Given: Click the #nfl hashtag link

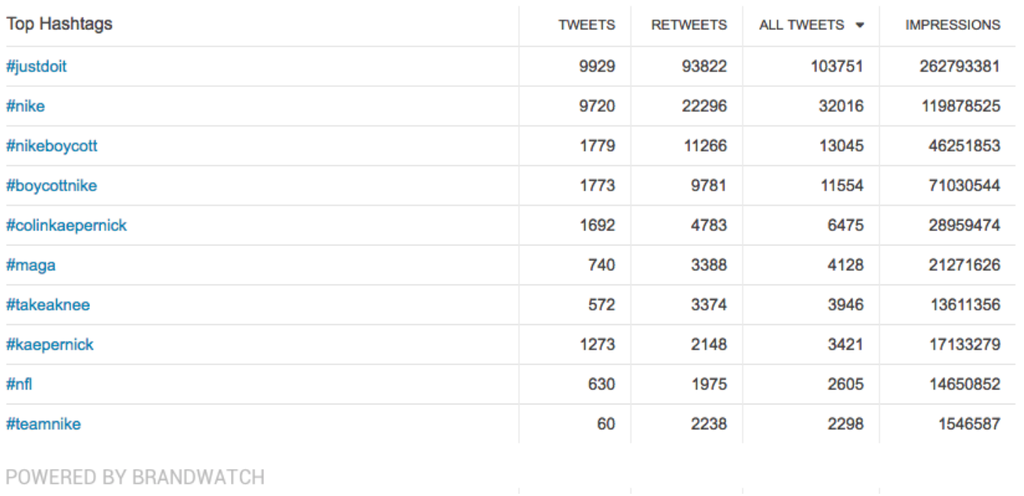Looking at the screenshot, I should (20, 384).
